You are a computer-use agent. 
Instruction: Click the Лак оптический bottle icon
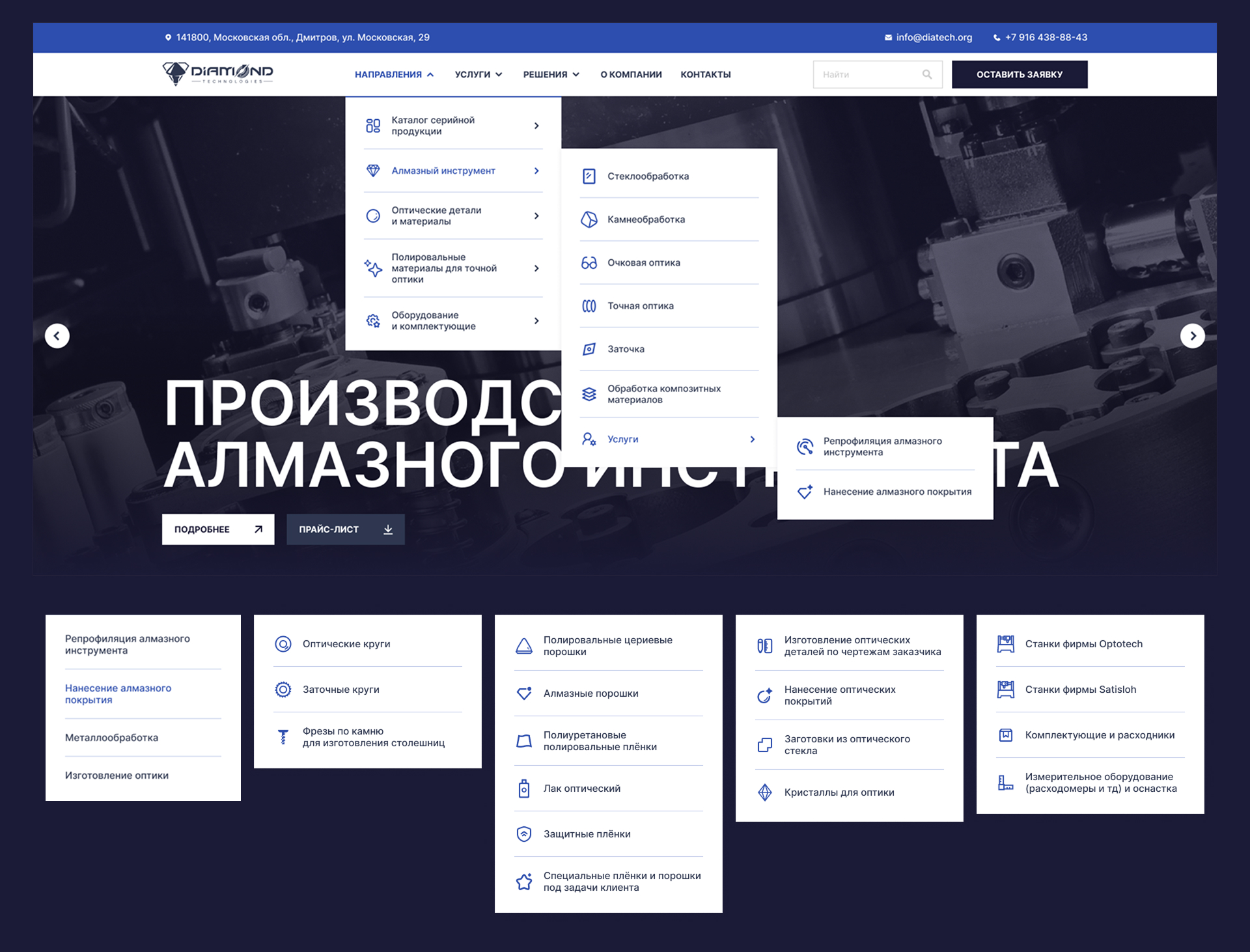point(524,789)
